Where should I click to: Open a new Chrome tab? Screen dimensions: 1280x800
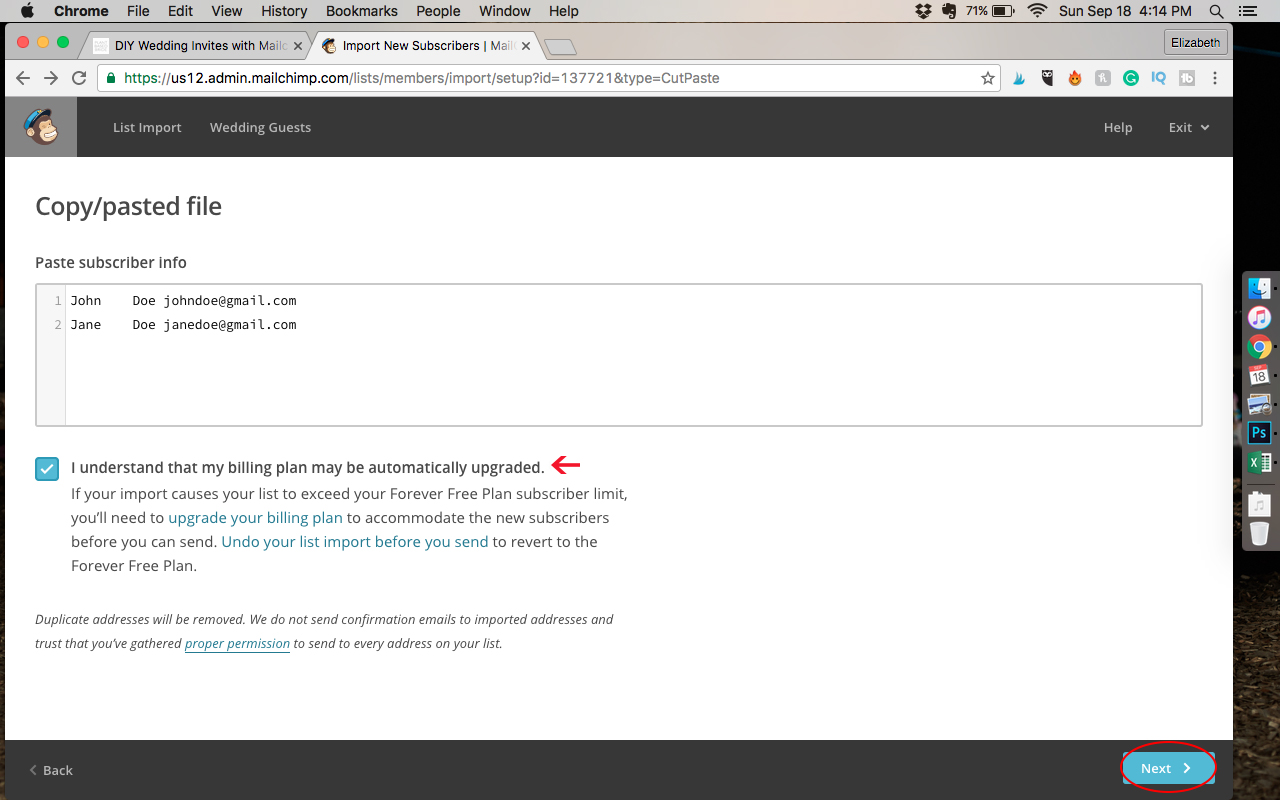tap(560, 47)
